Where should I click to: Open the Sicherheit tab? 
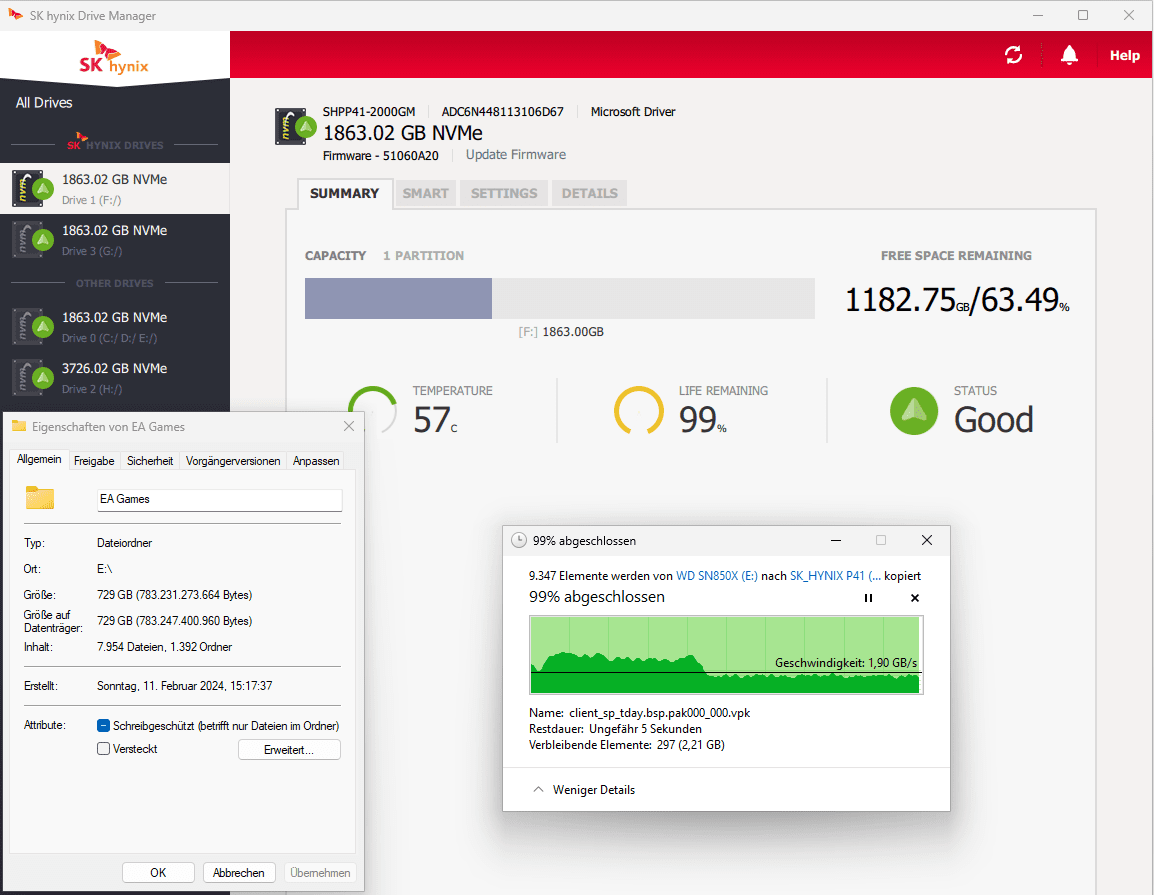click(x=150, y=461)
